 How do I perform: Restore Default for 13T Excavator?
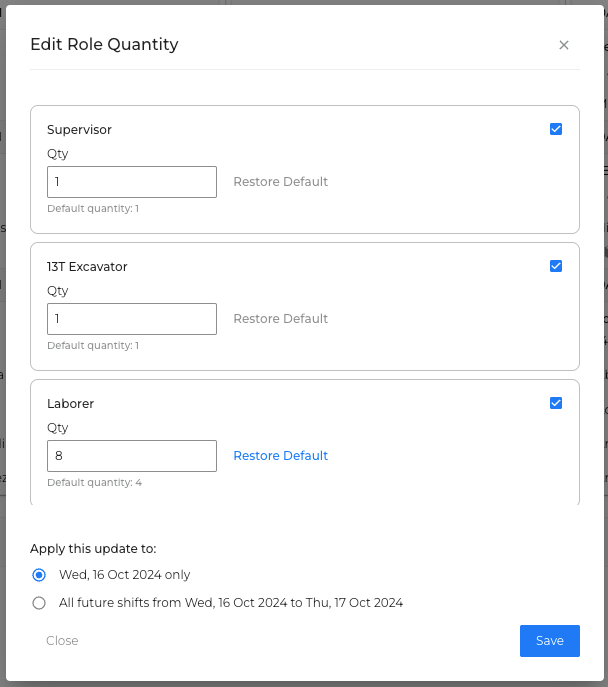(280, 319)
